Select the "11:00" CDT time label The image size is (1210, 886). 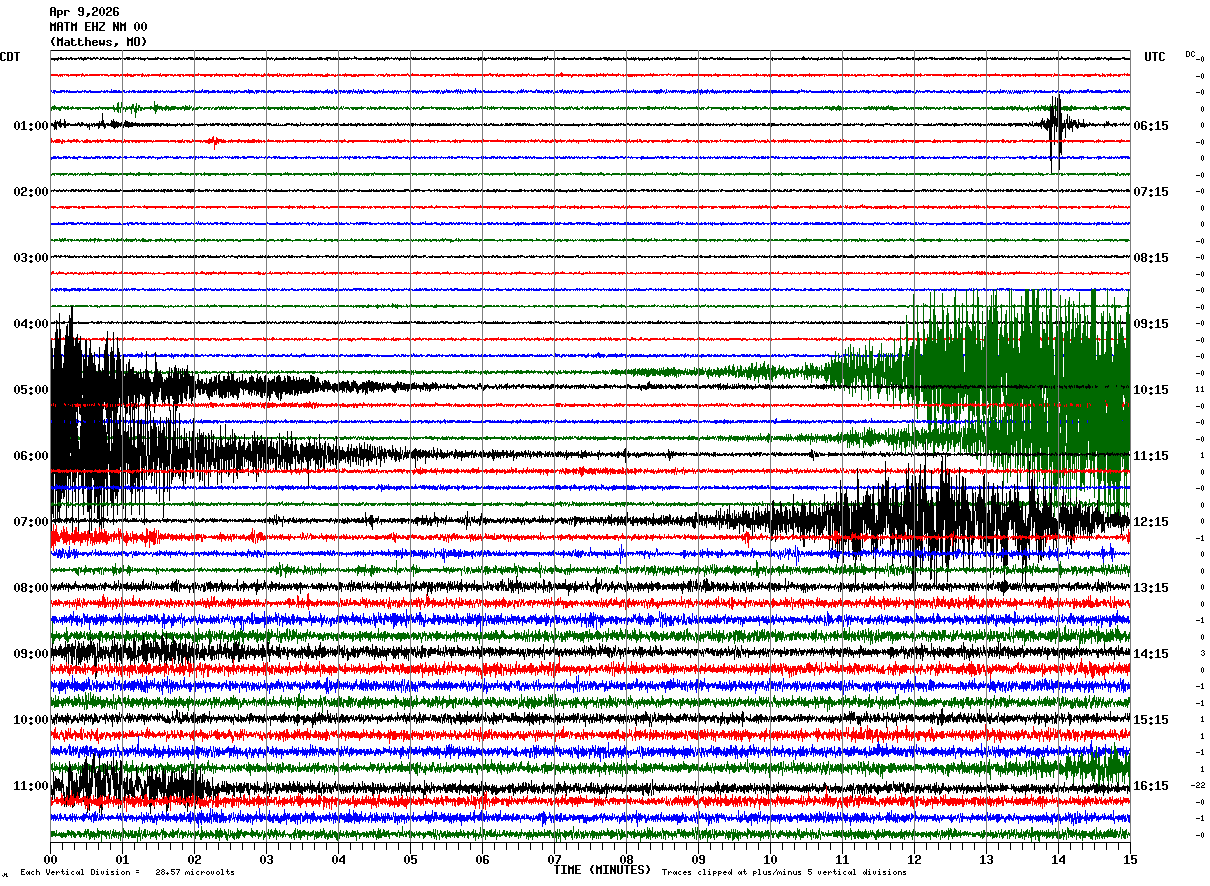pos(31,786)
